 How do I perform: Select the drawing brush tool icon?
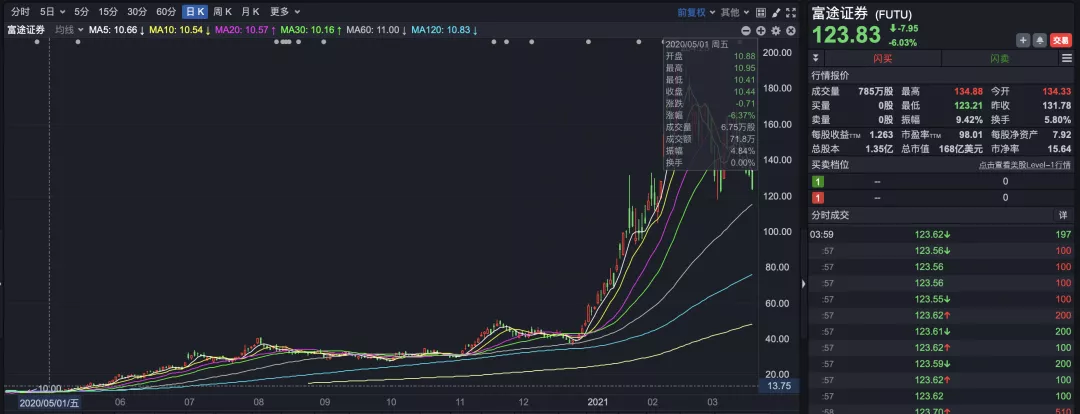coord(776,12)
